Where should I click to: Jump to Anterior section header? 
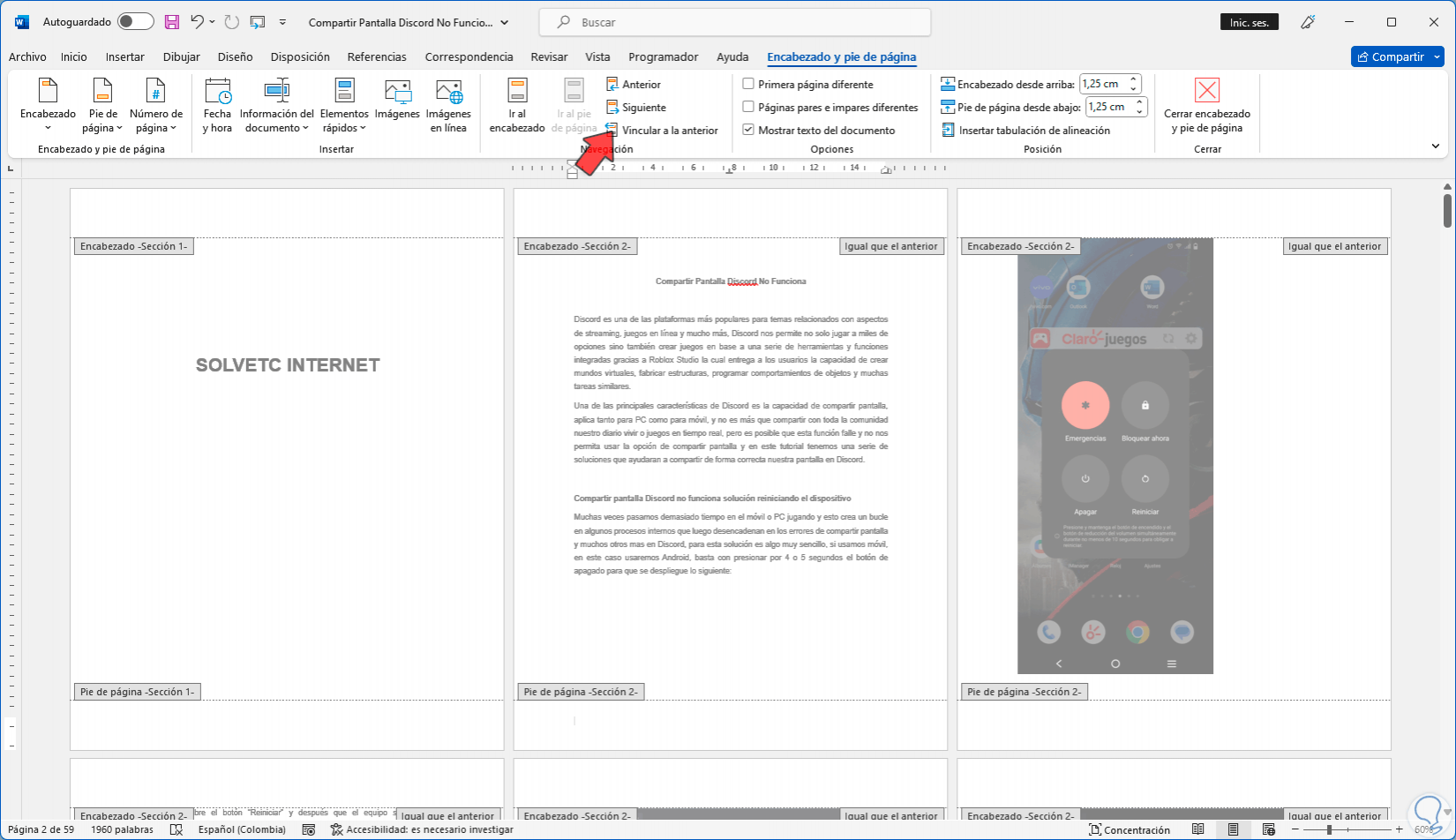pyautogui.click(x=634, y=85)
